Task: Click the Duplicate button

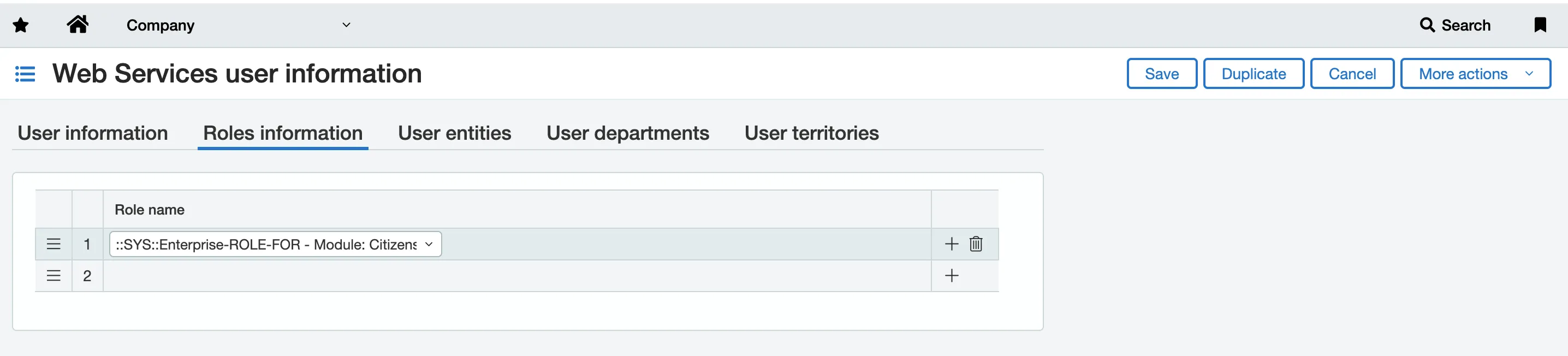Action: (x=1254, y=74)
